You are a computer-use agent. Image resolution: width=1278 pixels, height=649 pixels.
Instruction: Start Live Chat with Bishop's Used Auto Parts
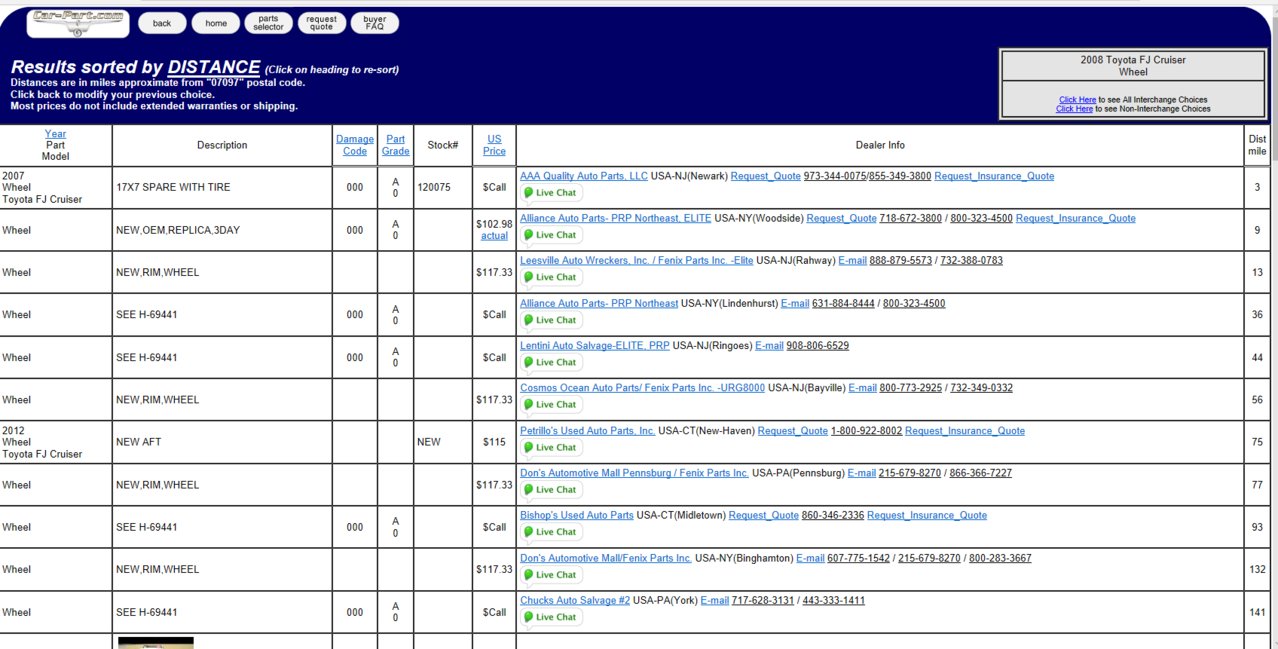tap(551, 532)
